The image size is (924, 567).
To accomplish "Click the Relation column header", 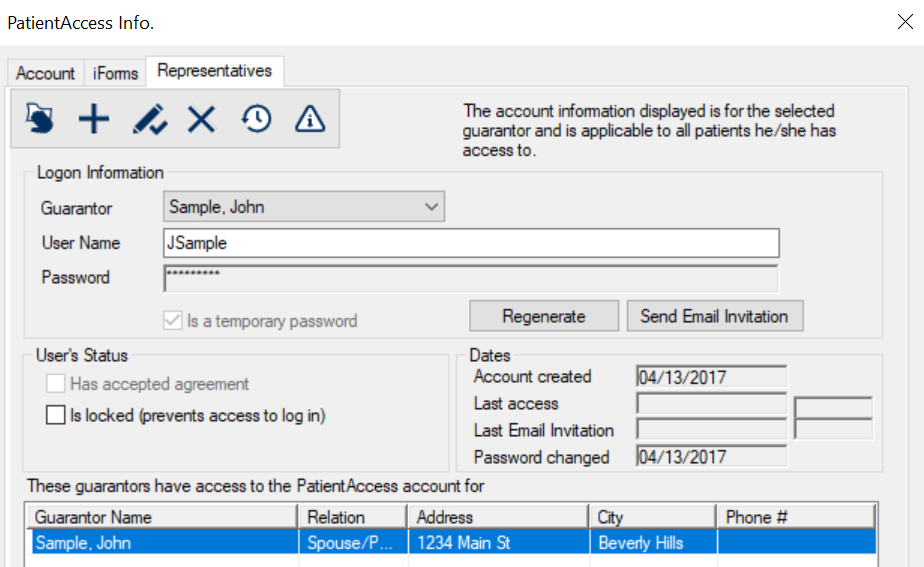I will coord(352,517).
